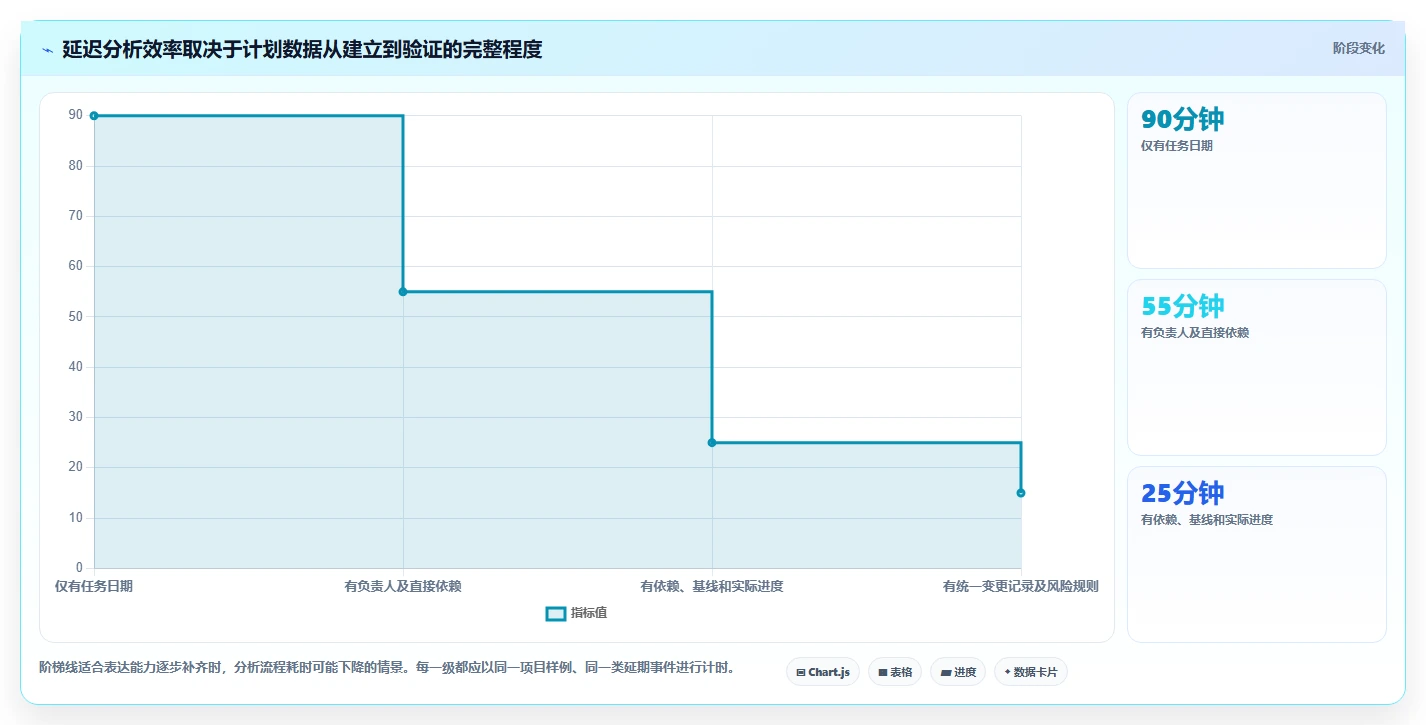Viewport: 1426px width, 725px height.
Task: Click the 仅有任务日期 caption in the first card
Action: pyautogui.click(x=1177, y=146)
